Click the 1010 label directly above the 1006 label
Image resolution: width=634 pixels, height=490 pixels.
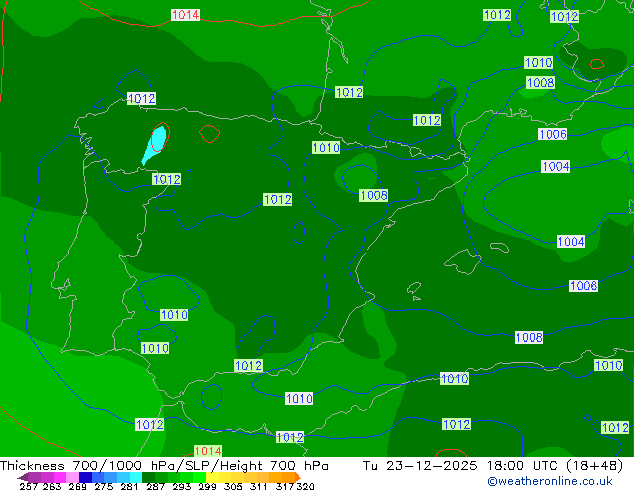click(538, 63)
